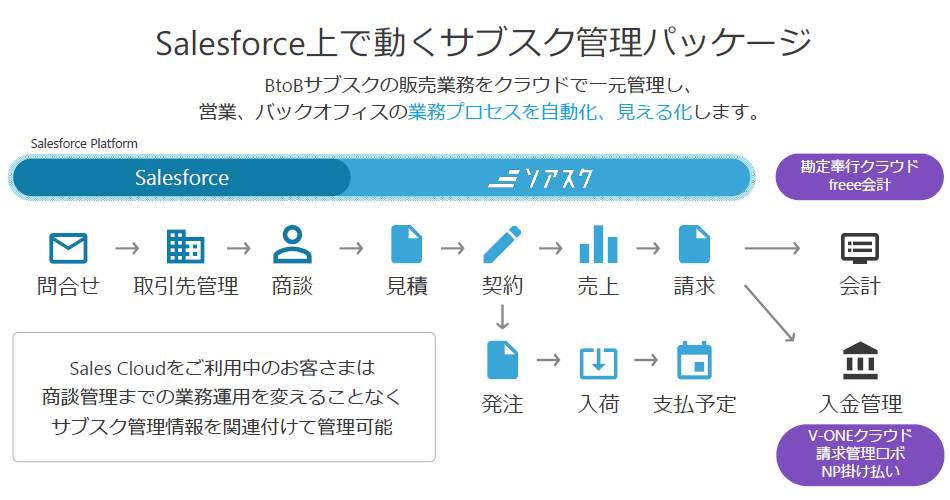Image resolution: width=950 pixels, height=500 pixels.
Task: Open the document icon for 見積
Action: (407, 244)
